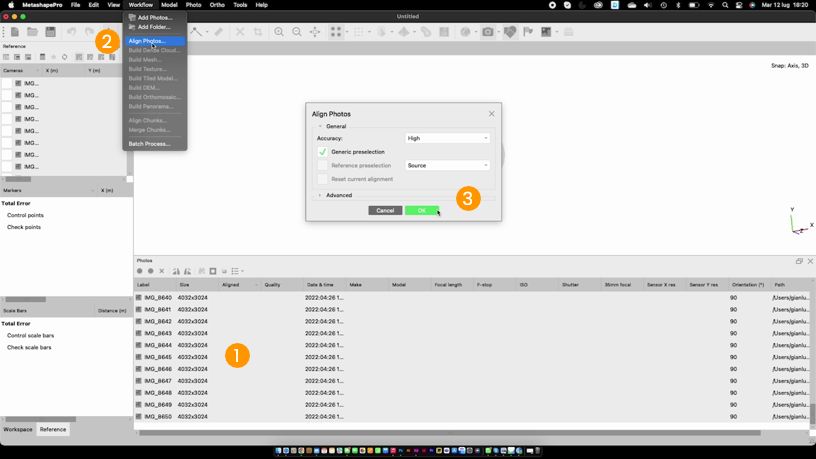Click the zoom out magnifier icon
This screenshot has height=459, width=816.
pyautogui.click(x=297, y=32)
